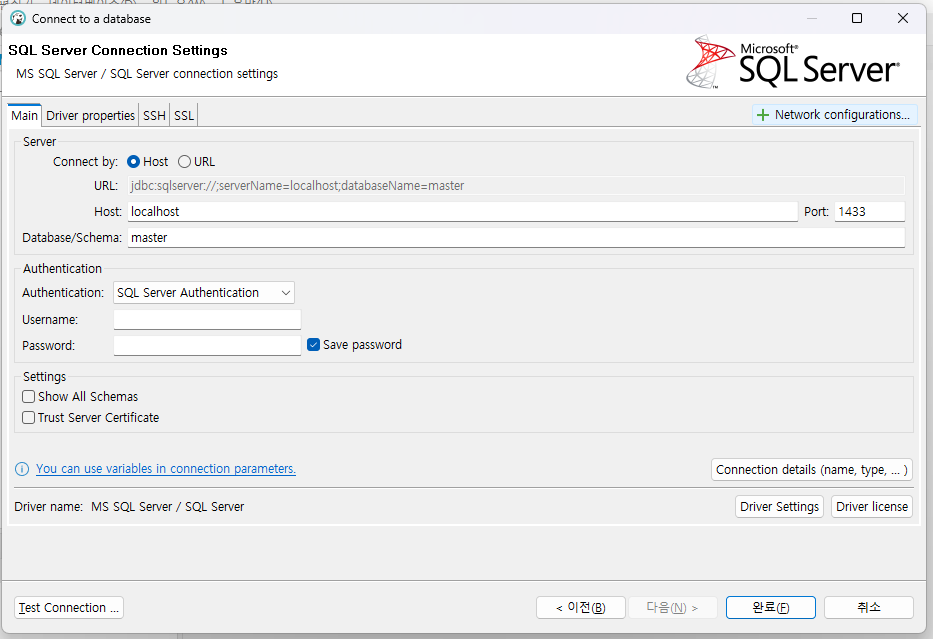Click the 완료(F) finish button
Image resolution: width=933 pixels, height=639 pixels.
(x=771, y=607)
